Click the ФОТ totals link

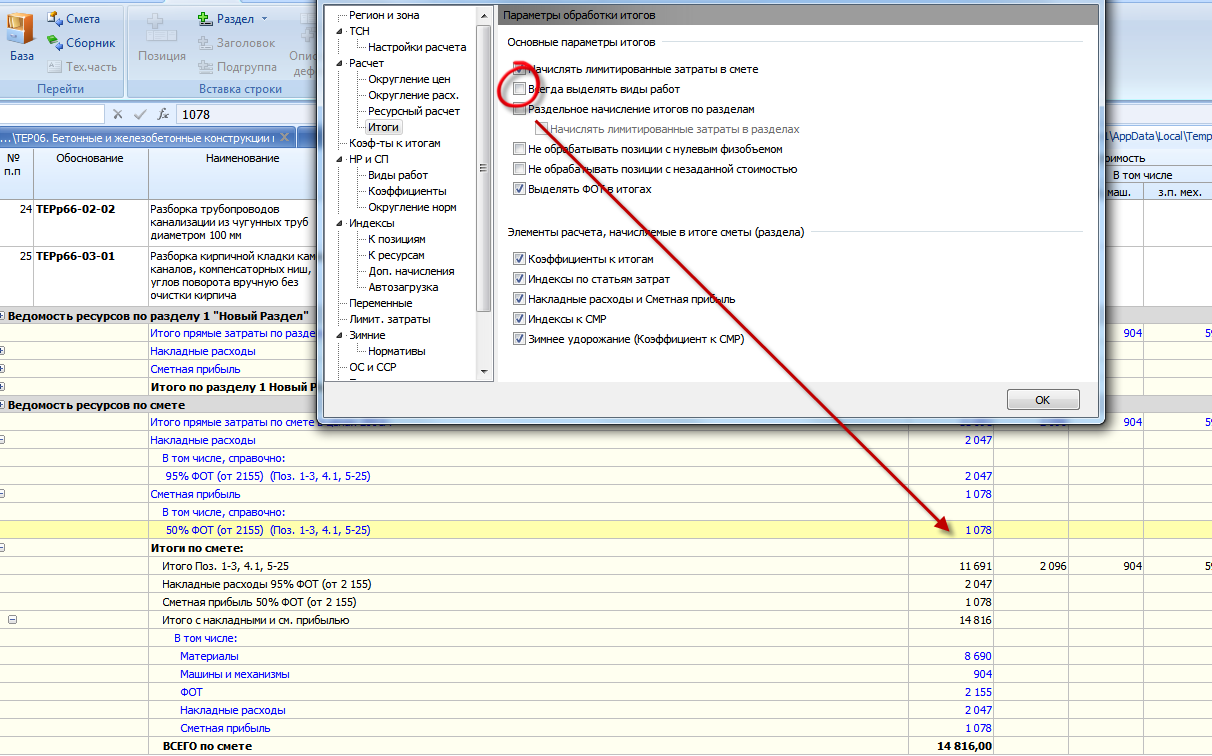pos(191,692)
